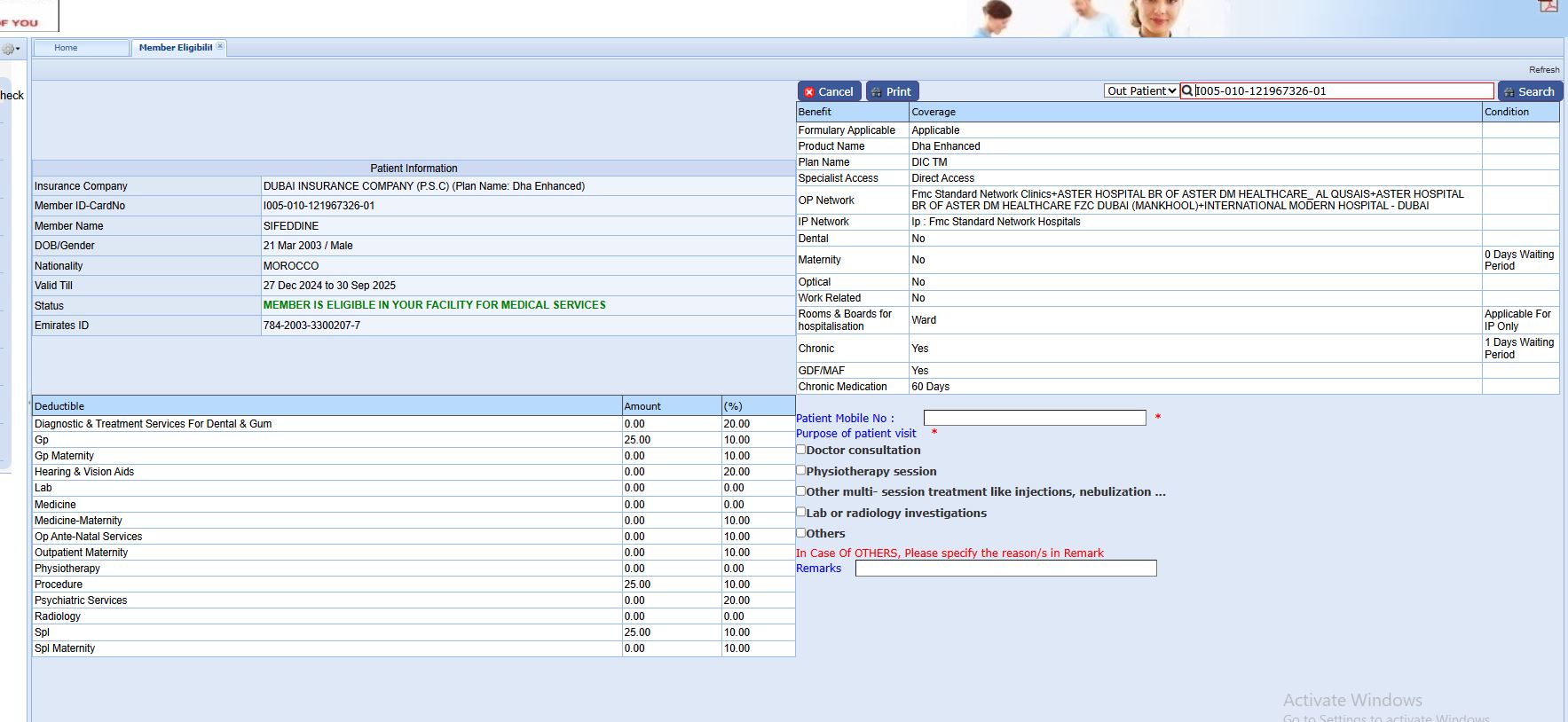This screenshot has width=1568, height=722.
Task: Close the Member Eligibility tab
Action: [x=220, y=46]
